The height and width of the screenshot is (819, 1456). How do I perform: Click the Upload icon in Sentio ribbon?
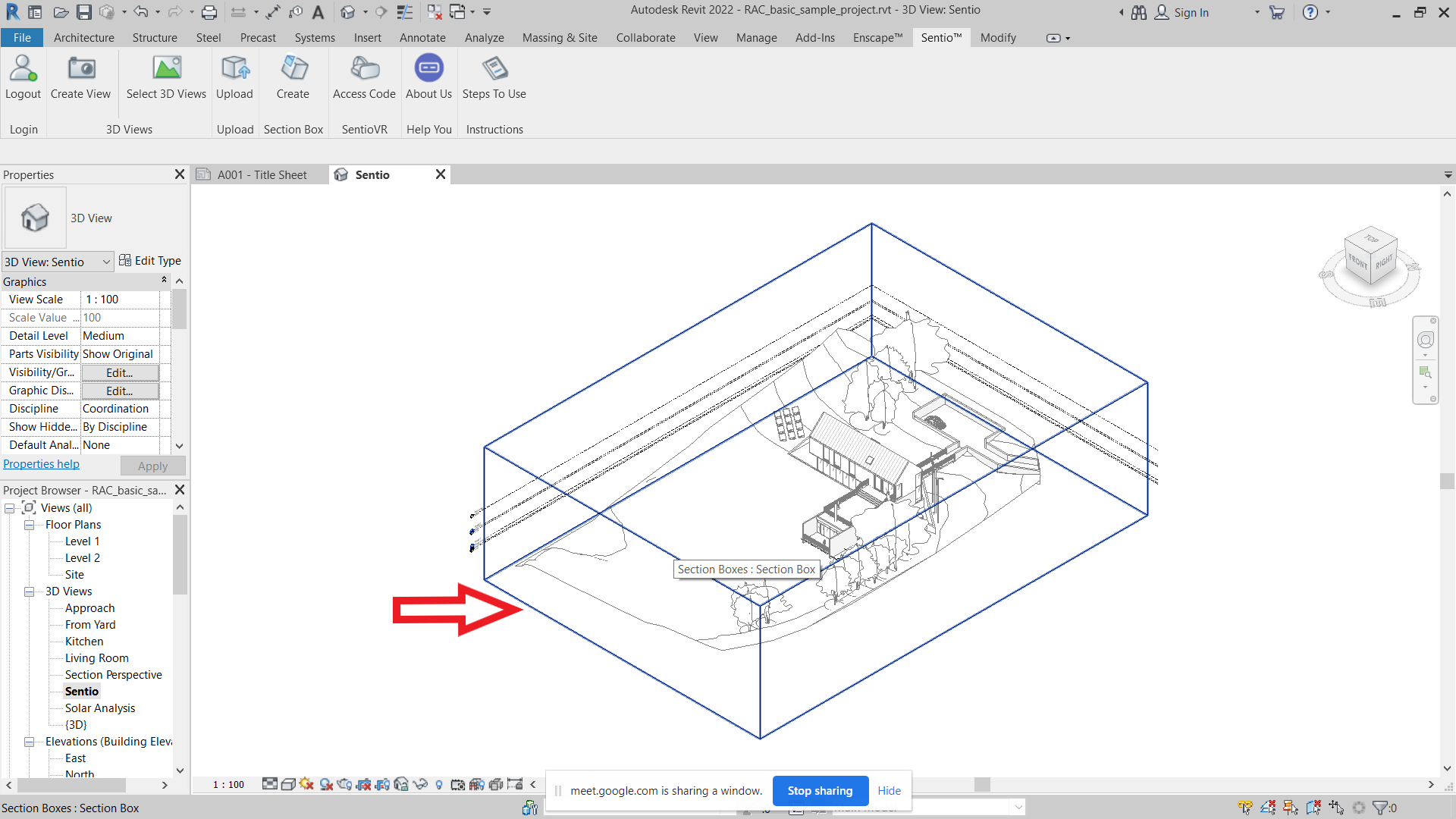(234, 69)
